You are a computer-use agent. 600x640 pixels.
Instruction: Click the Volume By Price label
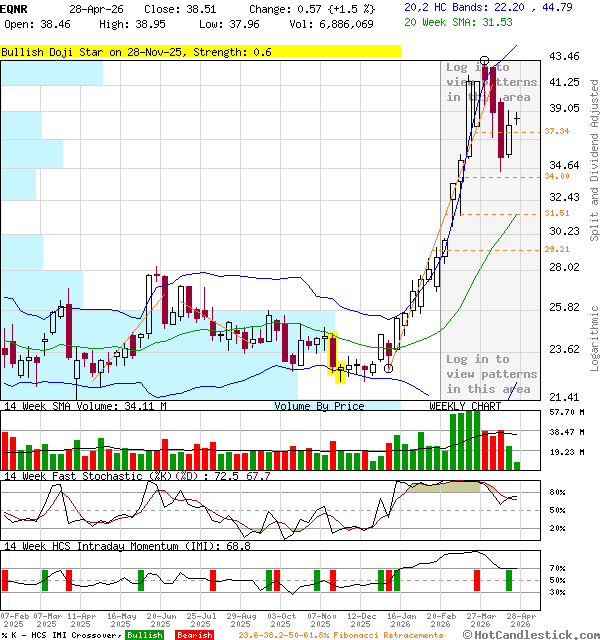(x=319, y=406)
